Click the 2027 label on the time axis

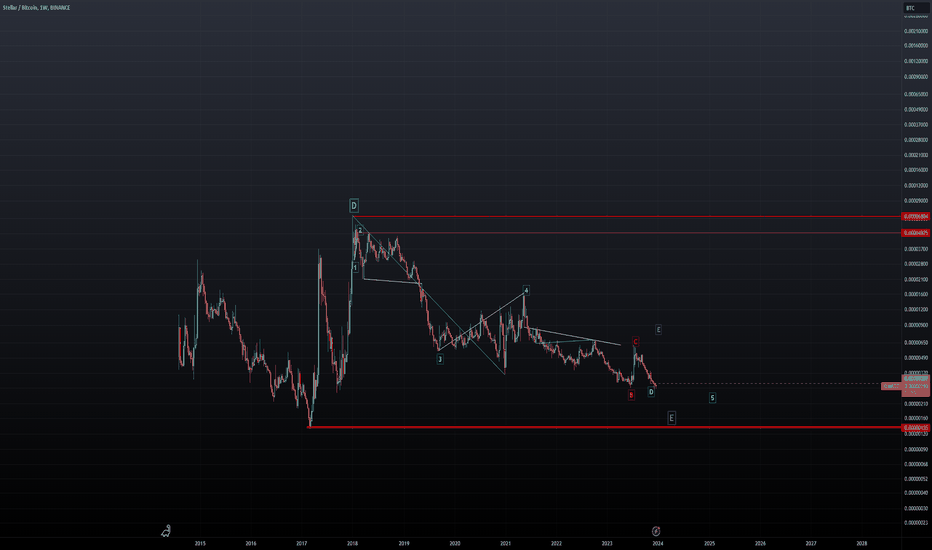click(x=811, y=543)
